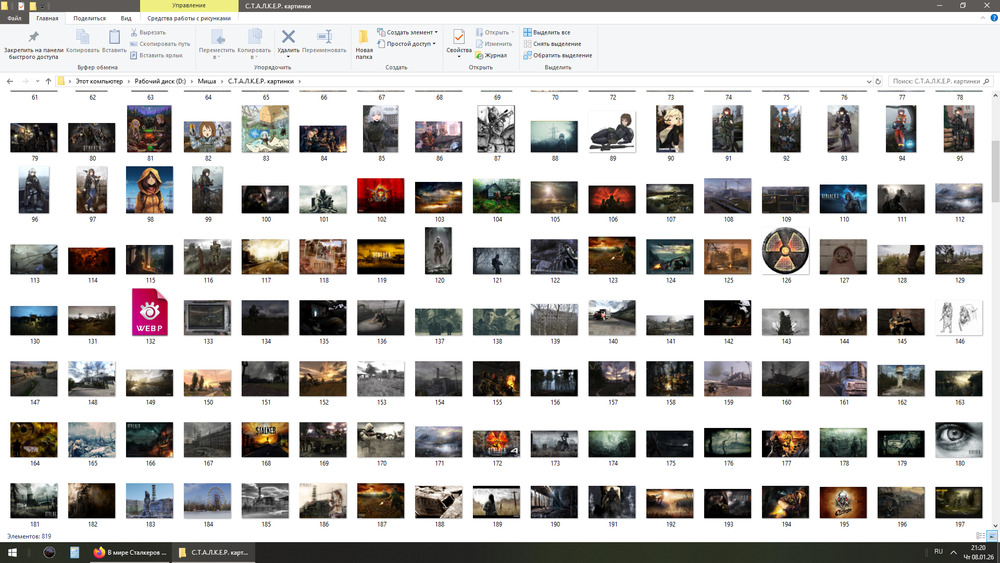Expand the 'Создать элемент' dropdown

(x=436, y=32)
